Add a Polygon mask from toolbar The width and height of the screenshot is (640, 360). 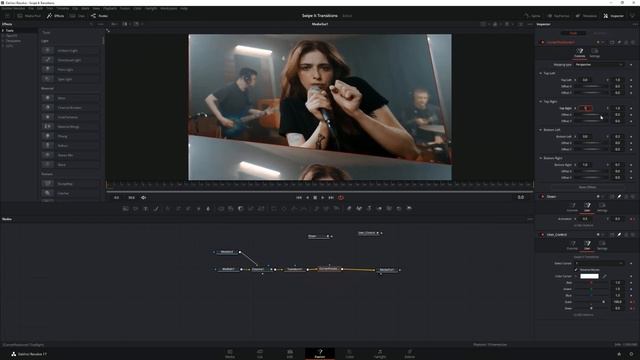(x=294, y=209)
